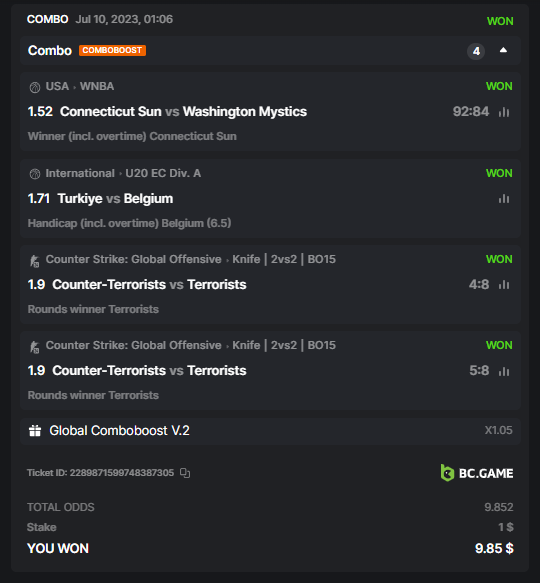This screenshot has width=540, height=583.
Task: Open Counter-Terrorists vs Terrorists 5:8 match
Action: click(x=149, y=371)
